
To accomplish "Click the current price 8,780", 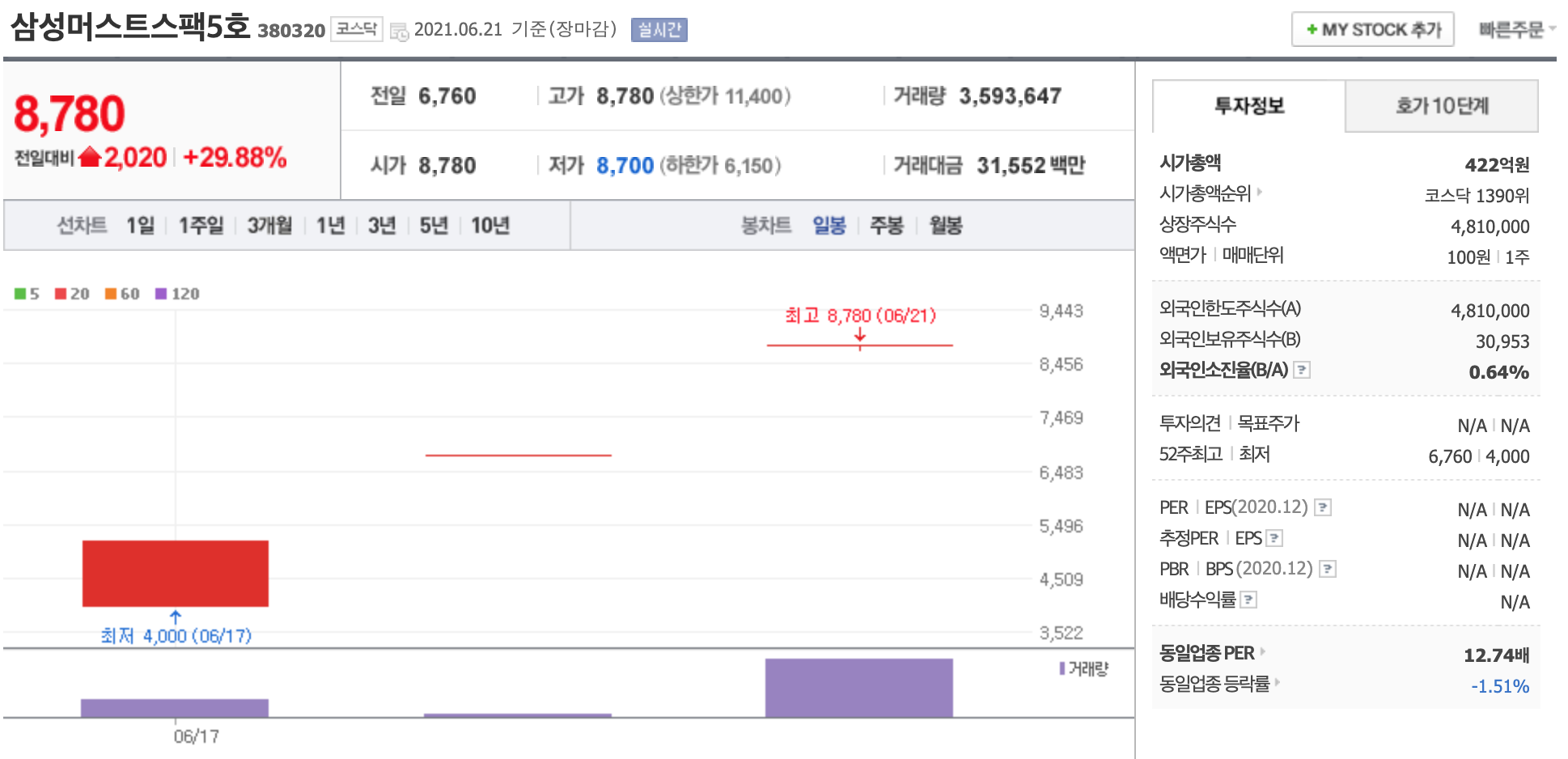I will tap(70, 113).
